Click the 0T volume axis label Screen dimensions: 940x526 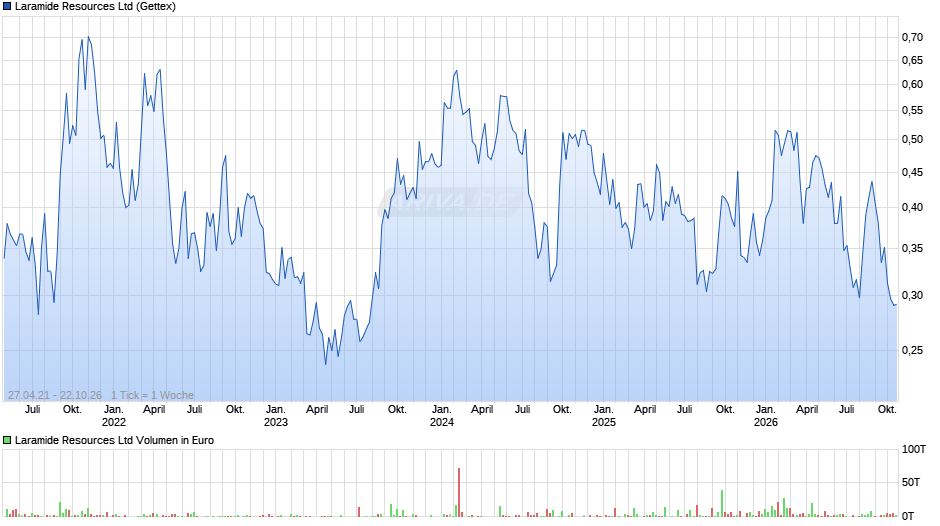click(908, 516)
